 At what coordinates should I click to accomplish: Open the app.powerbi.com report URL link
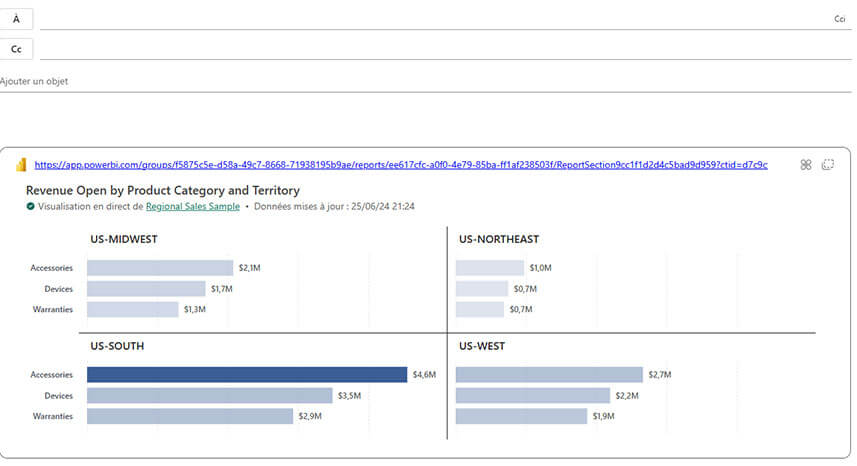(x=401, y=164)
